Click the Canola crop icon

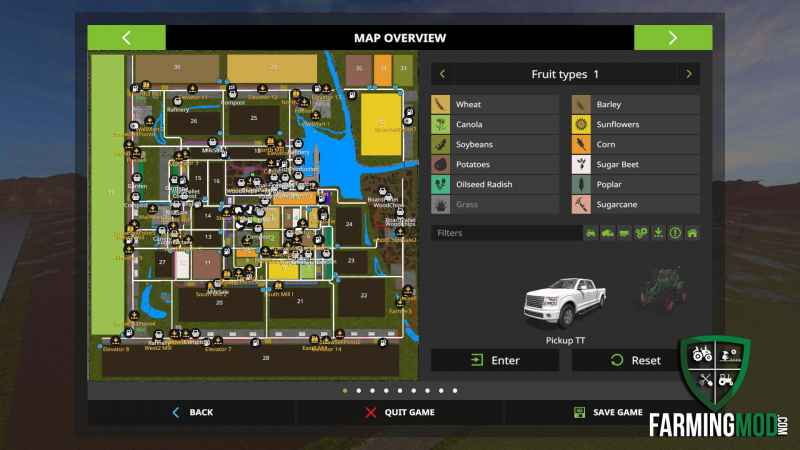click(x=441, y=124)
